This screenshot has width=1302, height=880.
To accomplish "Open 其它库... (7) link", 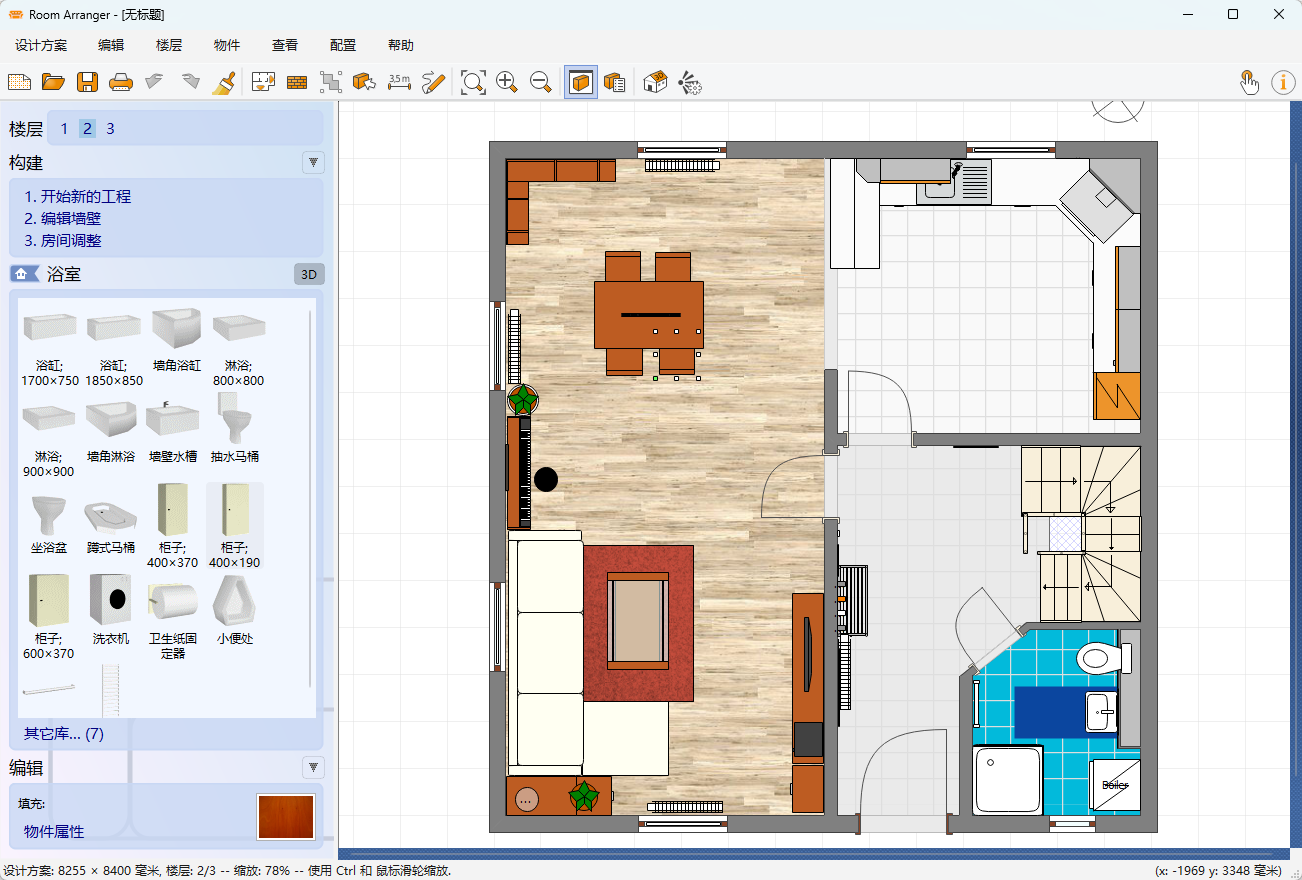I will (x=64, y=734).
